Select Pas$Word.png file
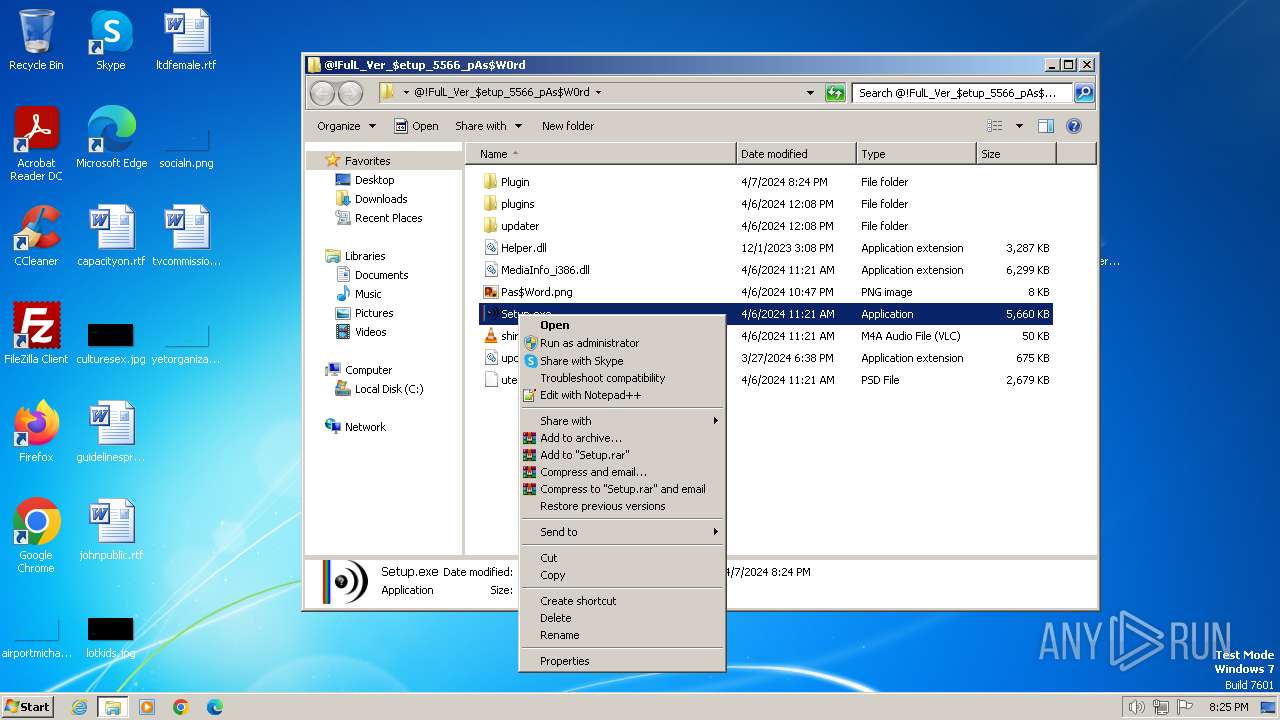 pyautogui.click(x=766, y=292)
